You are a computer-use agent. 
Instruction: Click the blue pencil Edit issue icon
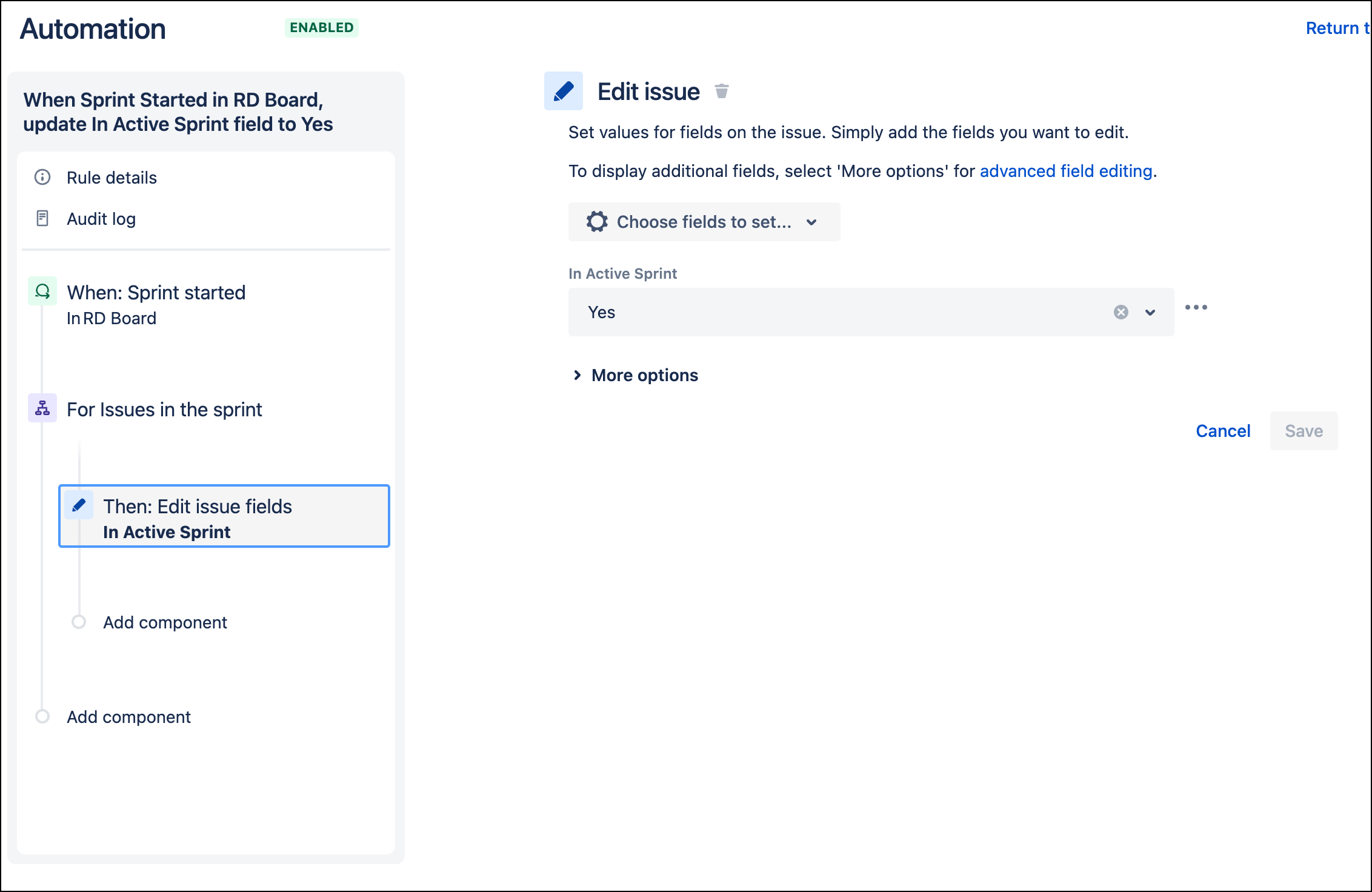564,92
